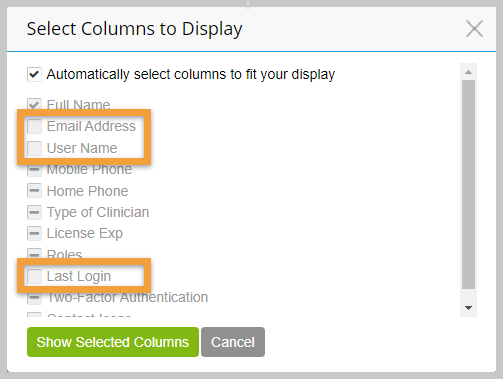Close the Select Columns to Display dialog
The height and width of the screenshot is (379, 503).
(x=474, y=29)
